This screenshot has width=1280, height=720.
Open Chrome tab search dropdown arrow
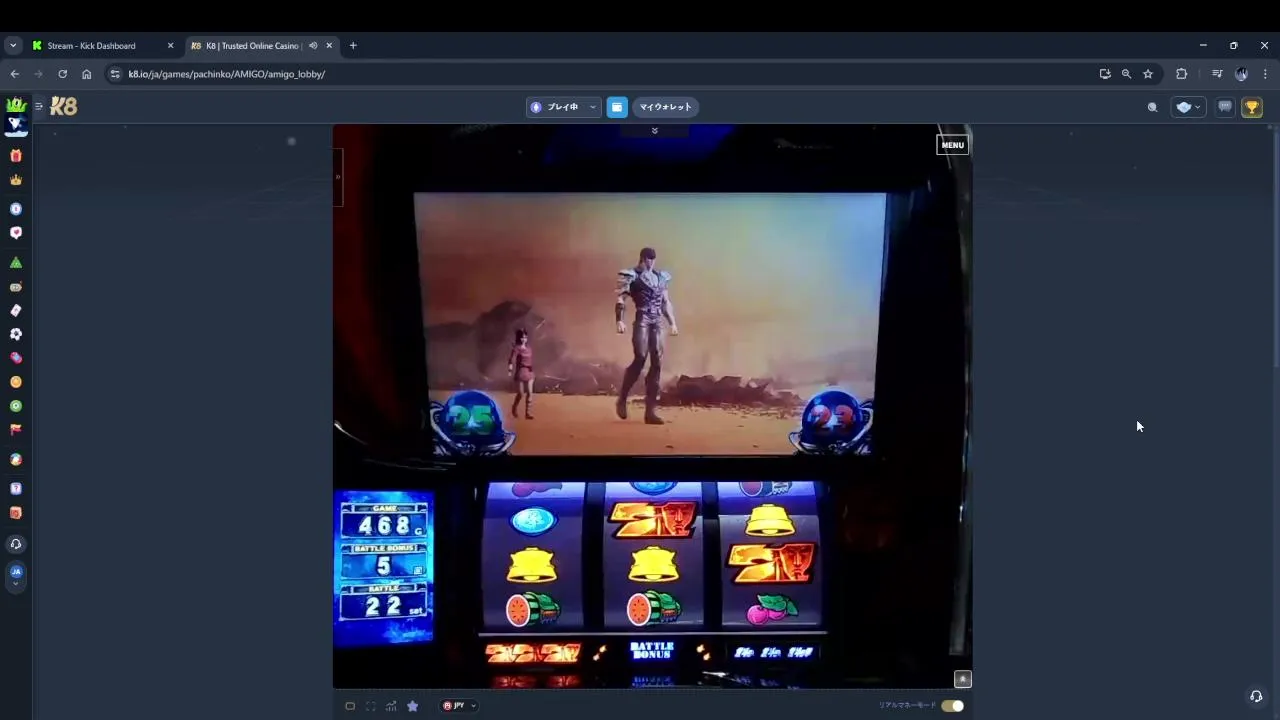point(13,46)
